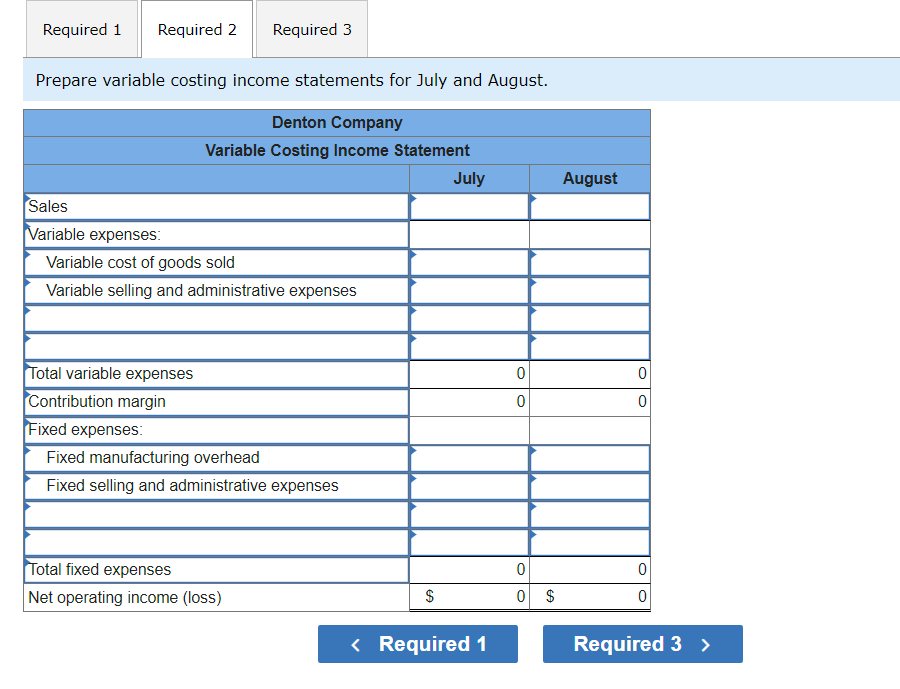
Task: Click Variable cost of goods sold August cell
Action: pos(589,262)
